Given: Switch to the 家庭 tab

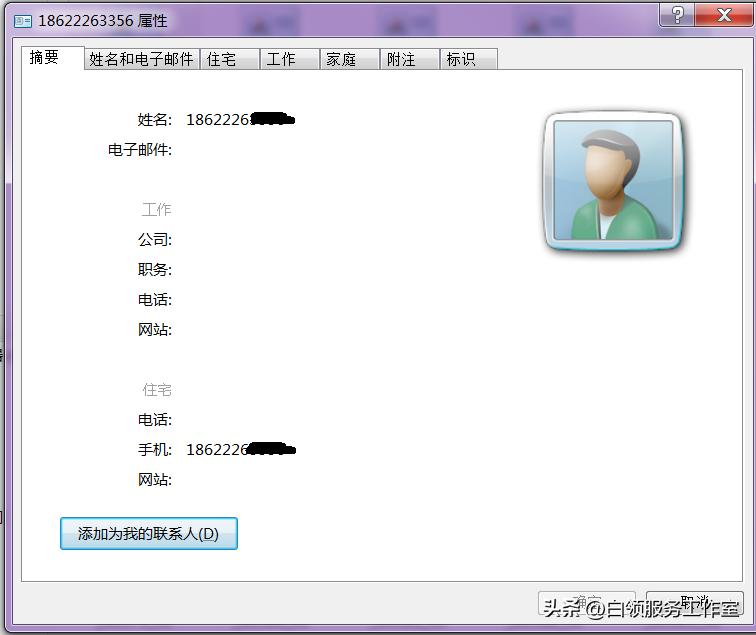Looking at the screenshot, I should coord(350,59).
